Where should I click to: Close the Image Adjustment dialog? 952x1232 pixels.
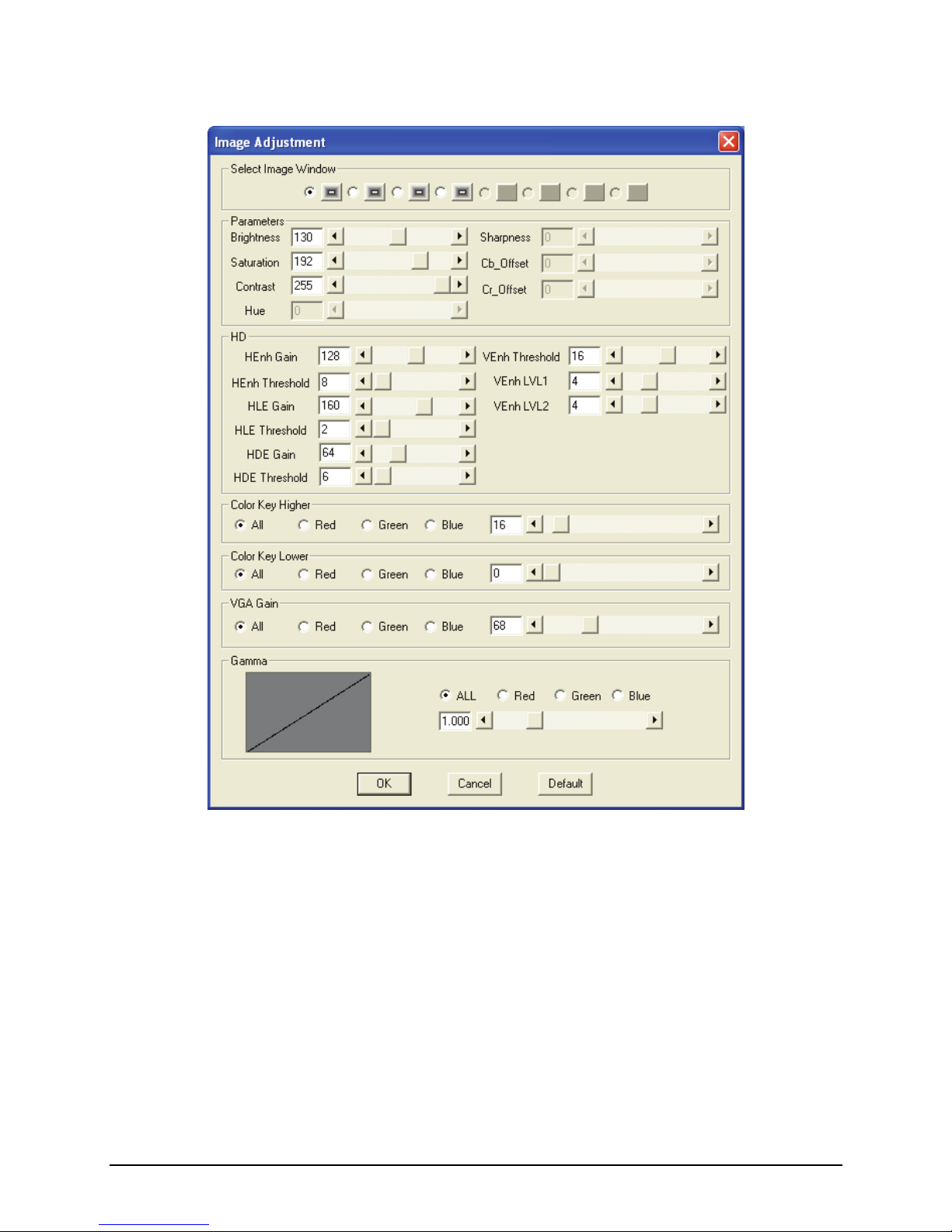(728, 141)
